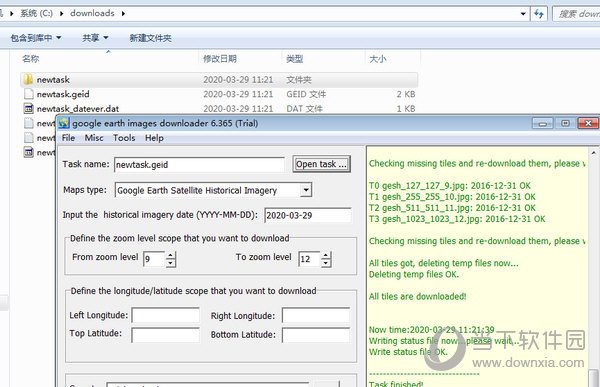This screenshot has height=387, width=600.
Task: Sort by the 大小 column header
Action: point(378,59)
